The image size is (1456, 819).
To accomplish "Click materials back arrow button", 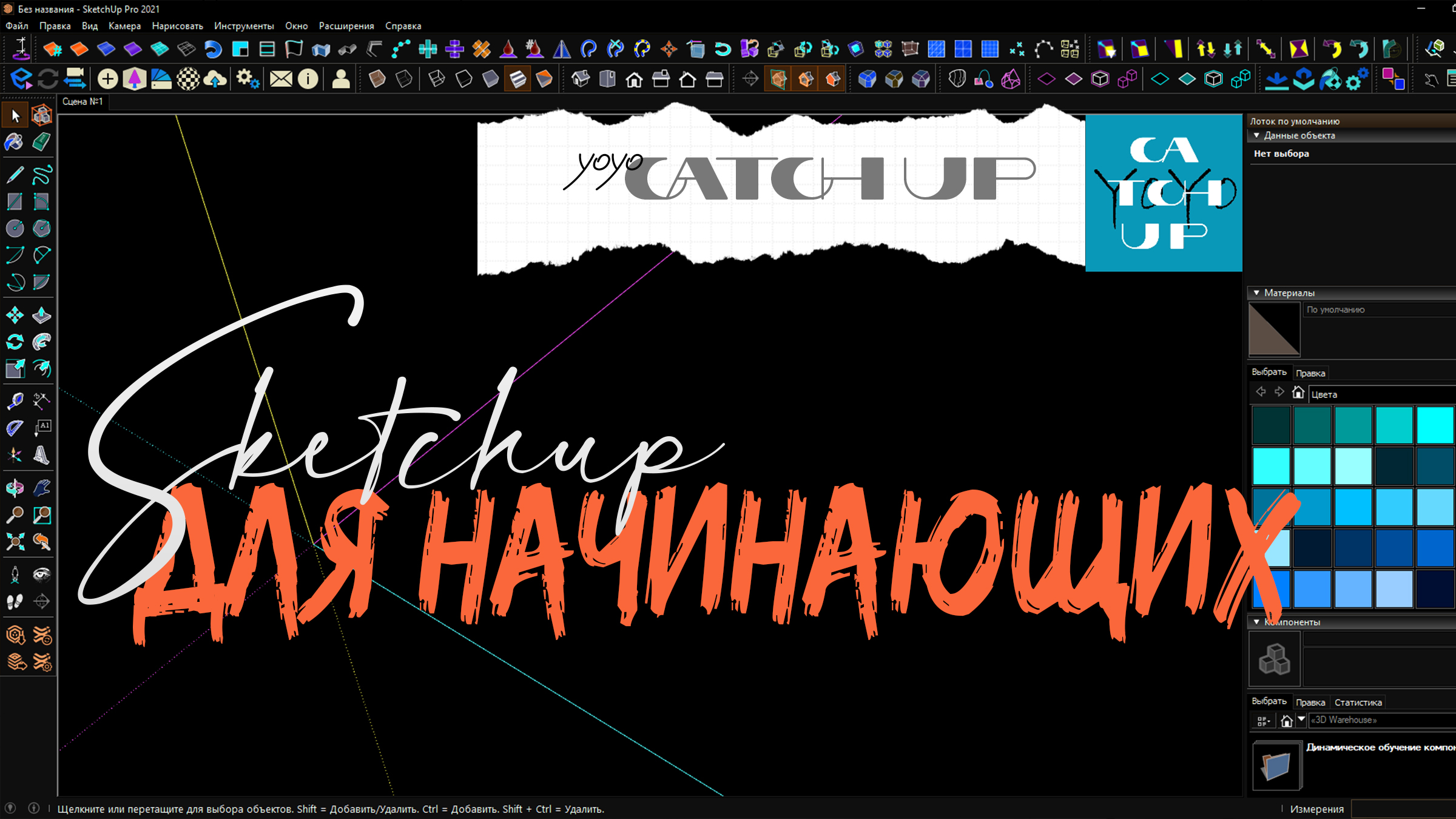I will point(1261,392).
